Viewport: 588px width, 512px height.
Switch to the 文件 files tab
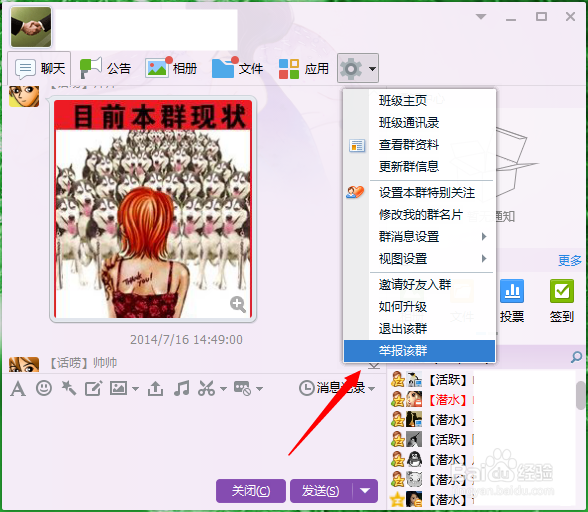tap(237, 69)
